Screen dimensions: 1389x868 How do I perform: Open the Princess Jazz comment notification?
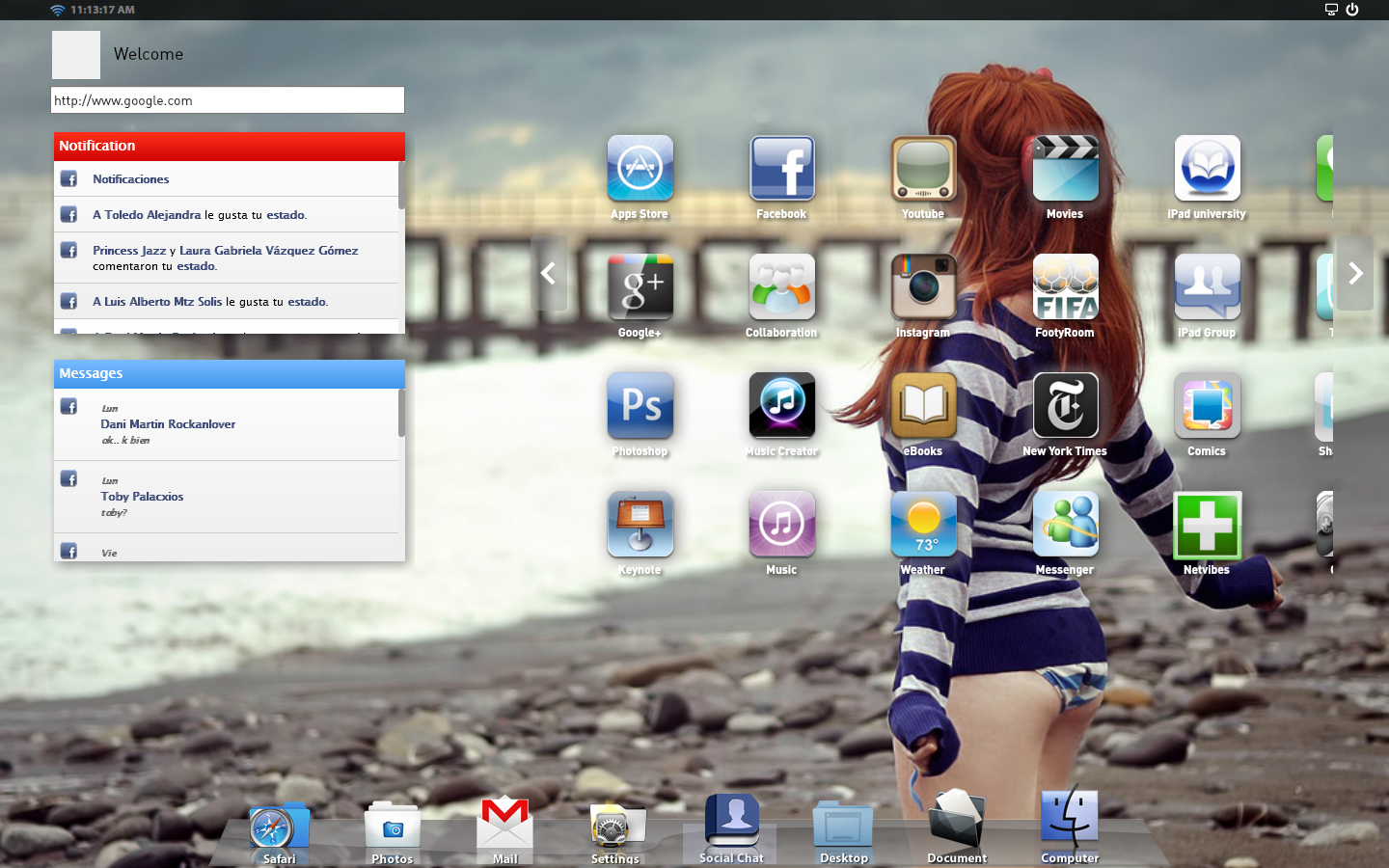(x=227, y=258)
